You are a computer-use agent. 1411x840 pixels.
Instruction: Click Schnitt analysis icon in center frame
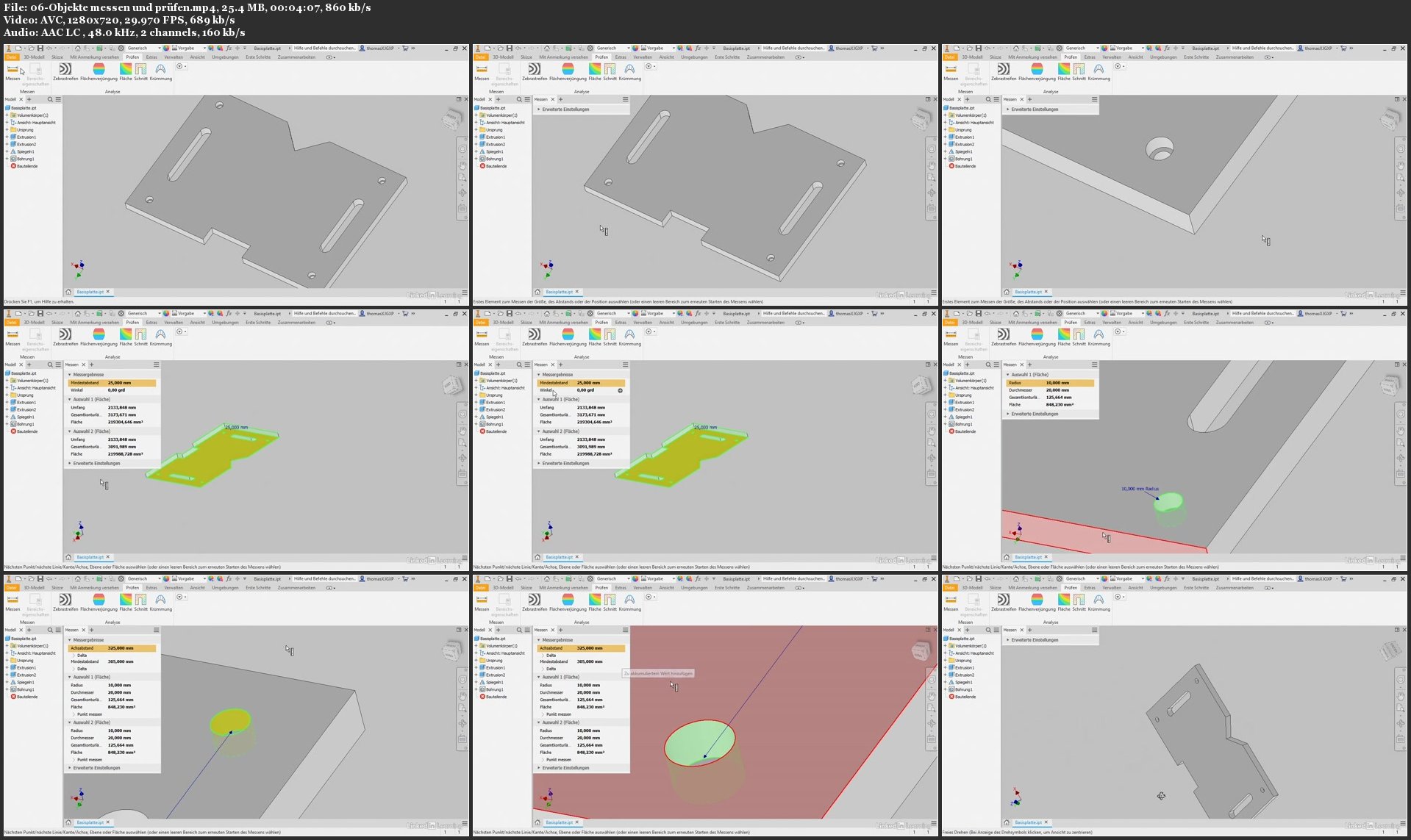[610, 336]
